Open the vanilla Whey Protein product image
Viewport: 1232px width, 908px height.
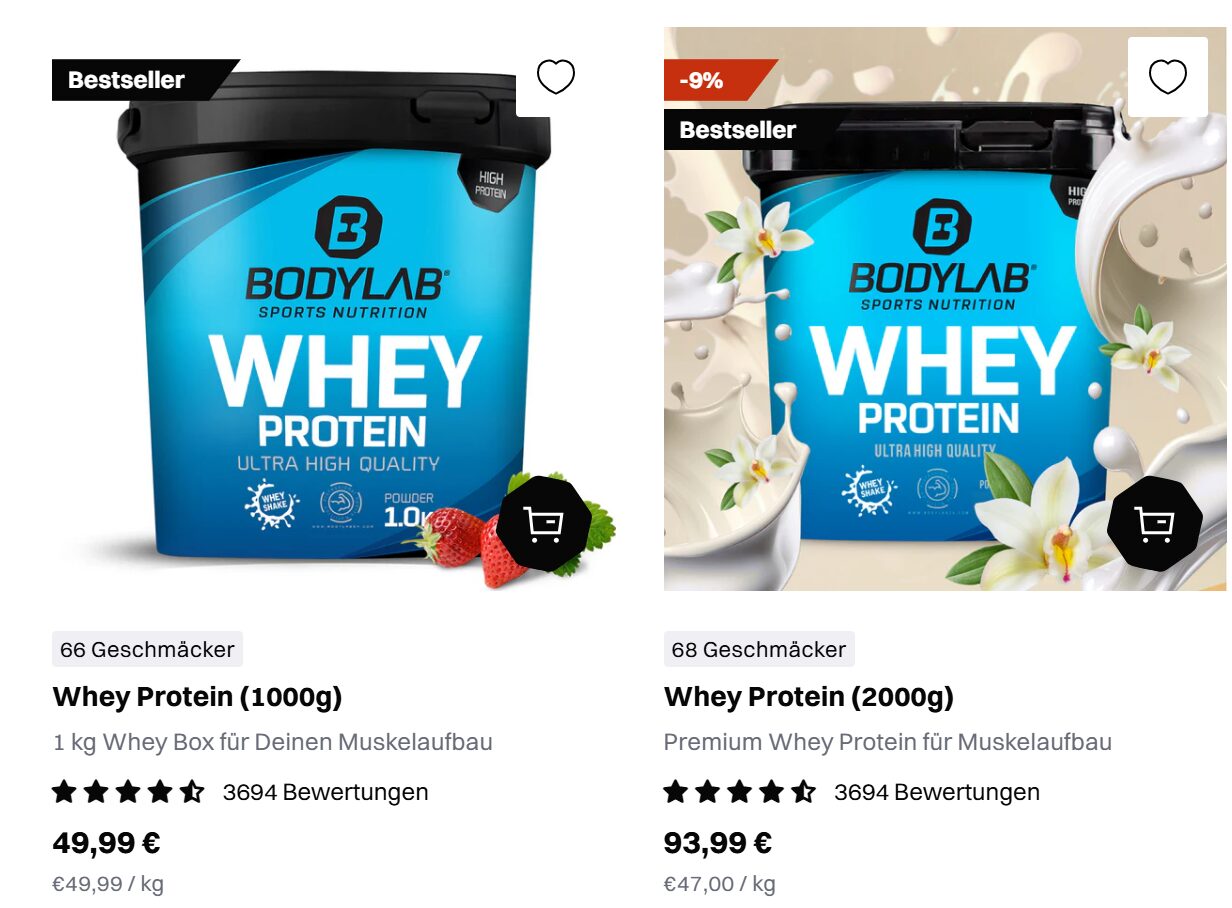(x=945, y=309)
